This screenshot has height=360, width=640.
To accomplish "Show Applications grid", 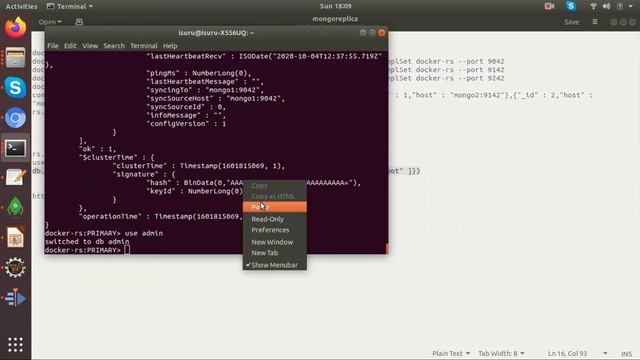I will point(15,345).
